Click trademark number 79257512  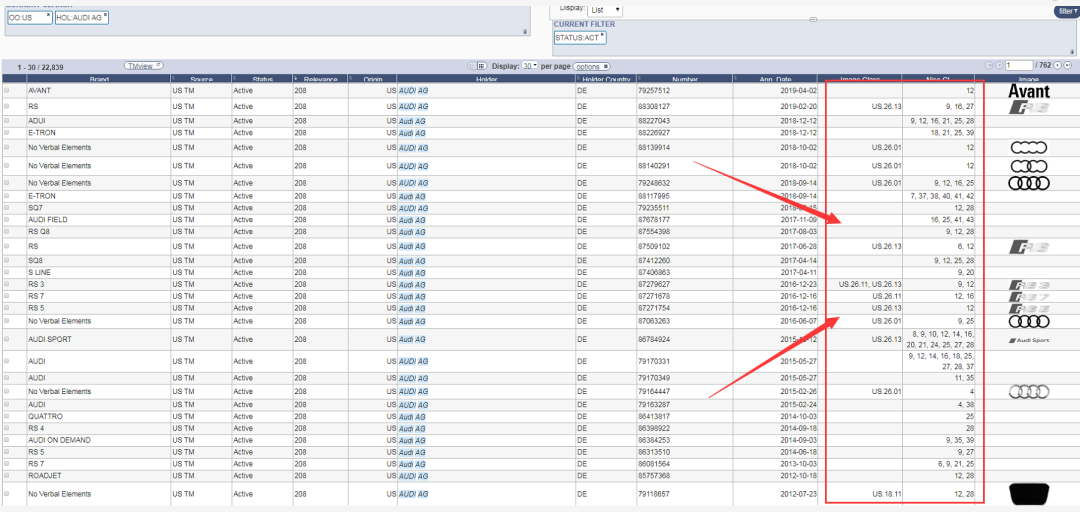(x=654, y=90)
